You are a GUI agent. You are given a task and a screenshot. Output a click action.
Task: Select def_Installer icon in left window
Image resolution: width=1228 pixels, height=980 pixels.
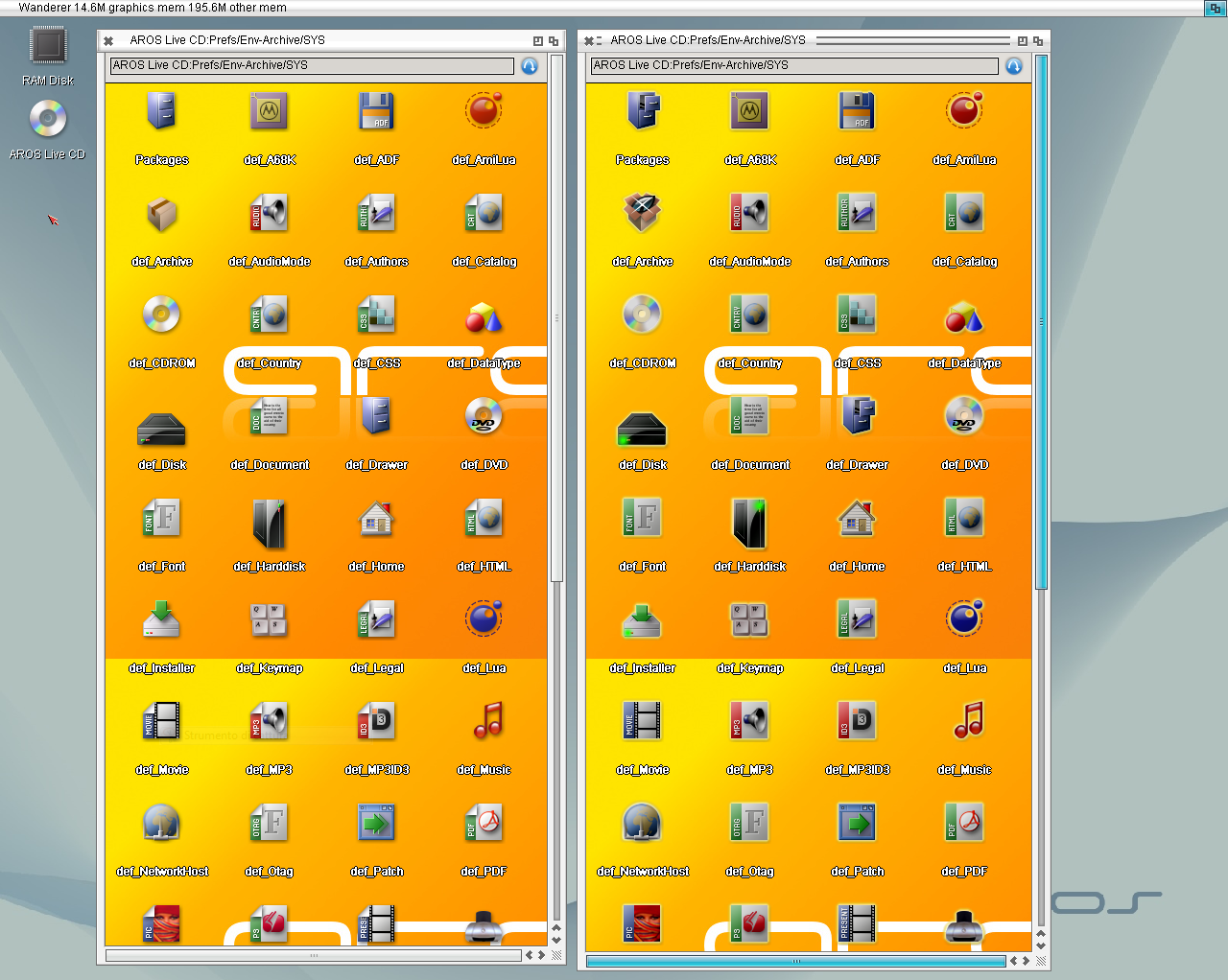click(161, 619)
